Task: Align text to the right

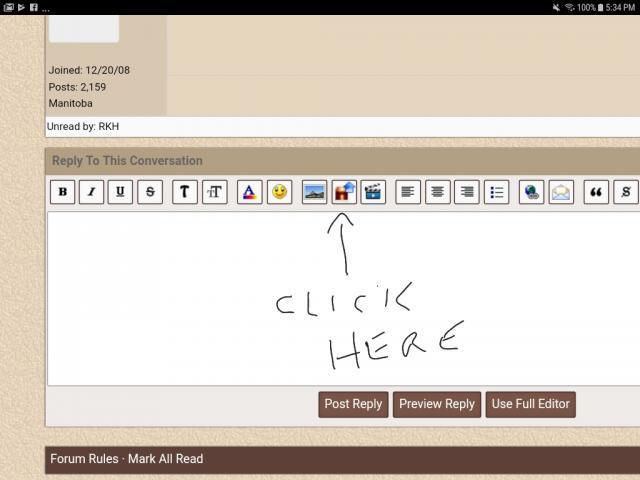Action: [x=466, y=192]
